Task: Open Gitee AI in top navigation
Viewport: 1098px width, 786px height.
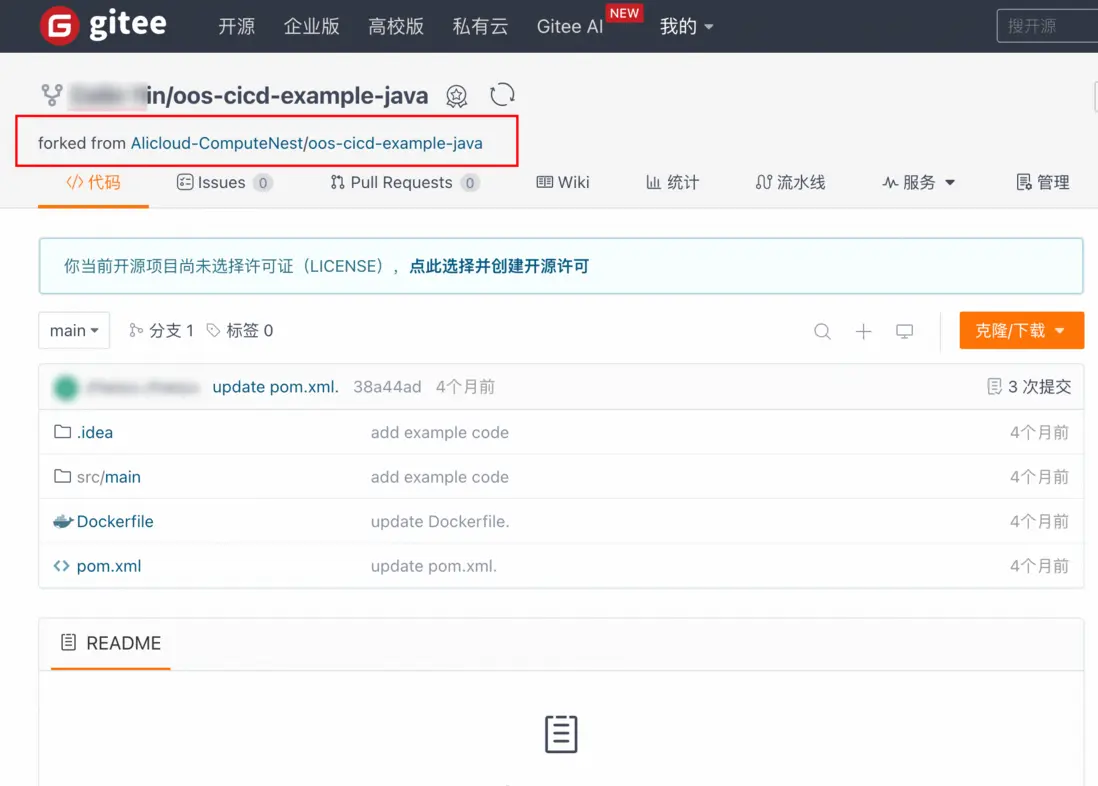Action: [569, 27]
